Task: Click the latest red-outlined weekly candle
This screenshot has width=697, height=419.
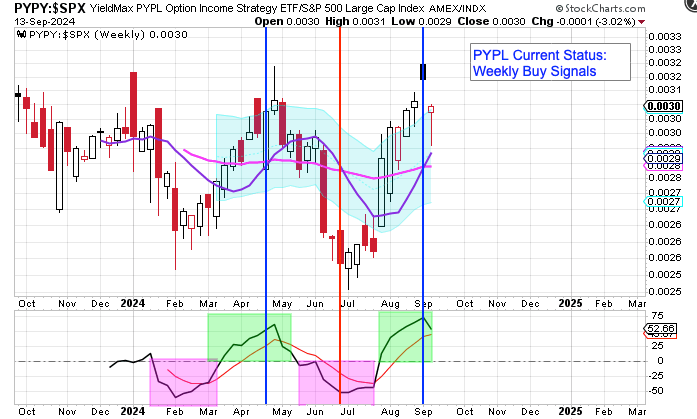Action: pos(431,108)
